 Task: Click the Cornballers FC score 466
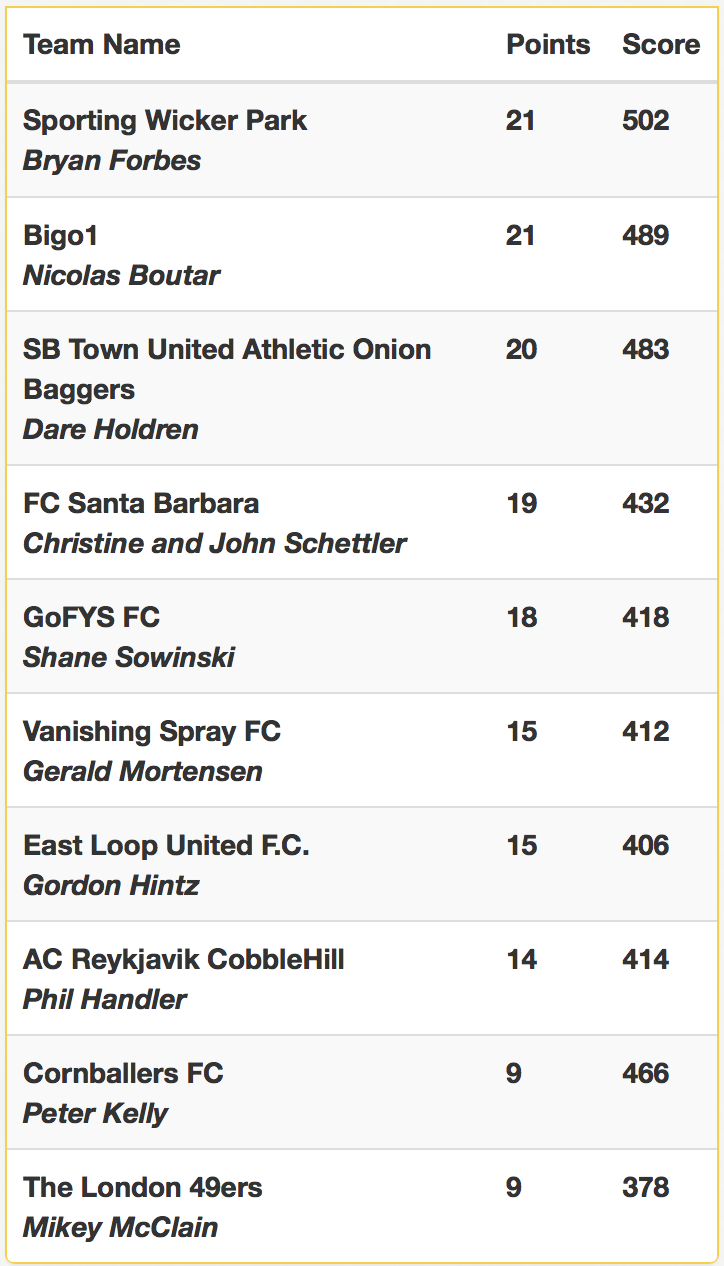(x=646, y=1073)
